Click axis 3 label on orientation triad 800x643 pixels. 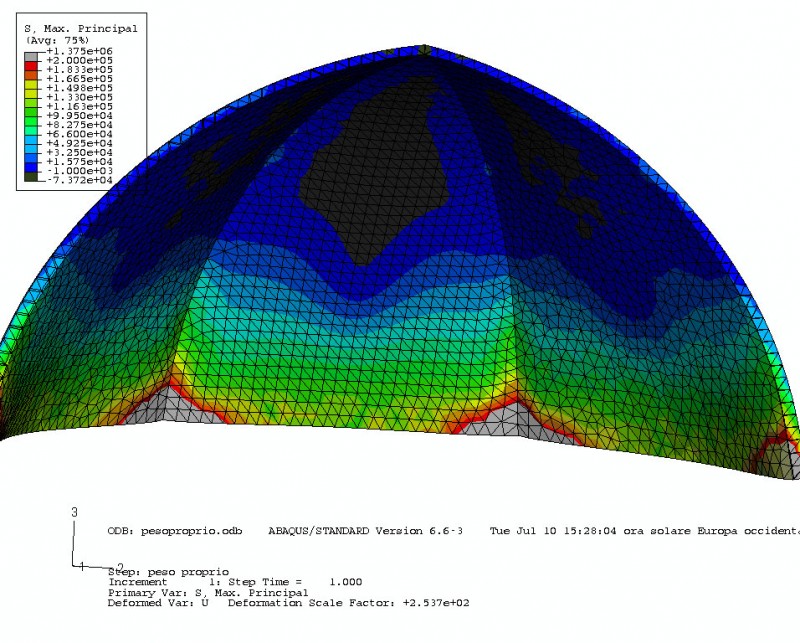[x=74, y=512]
